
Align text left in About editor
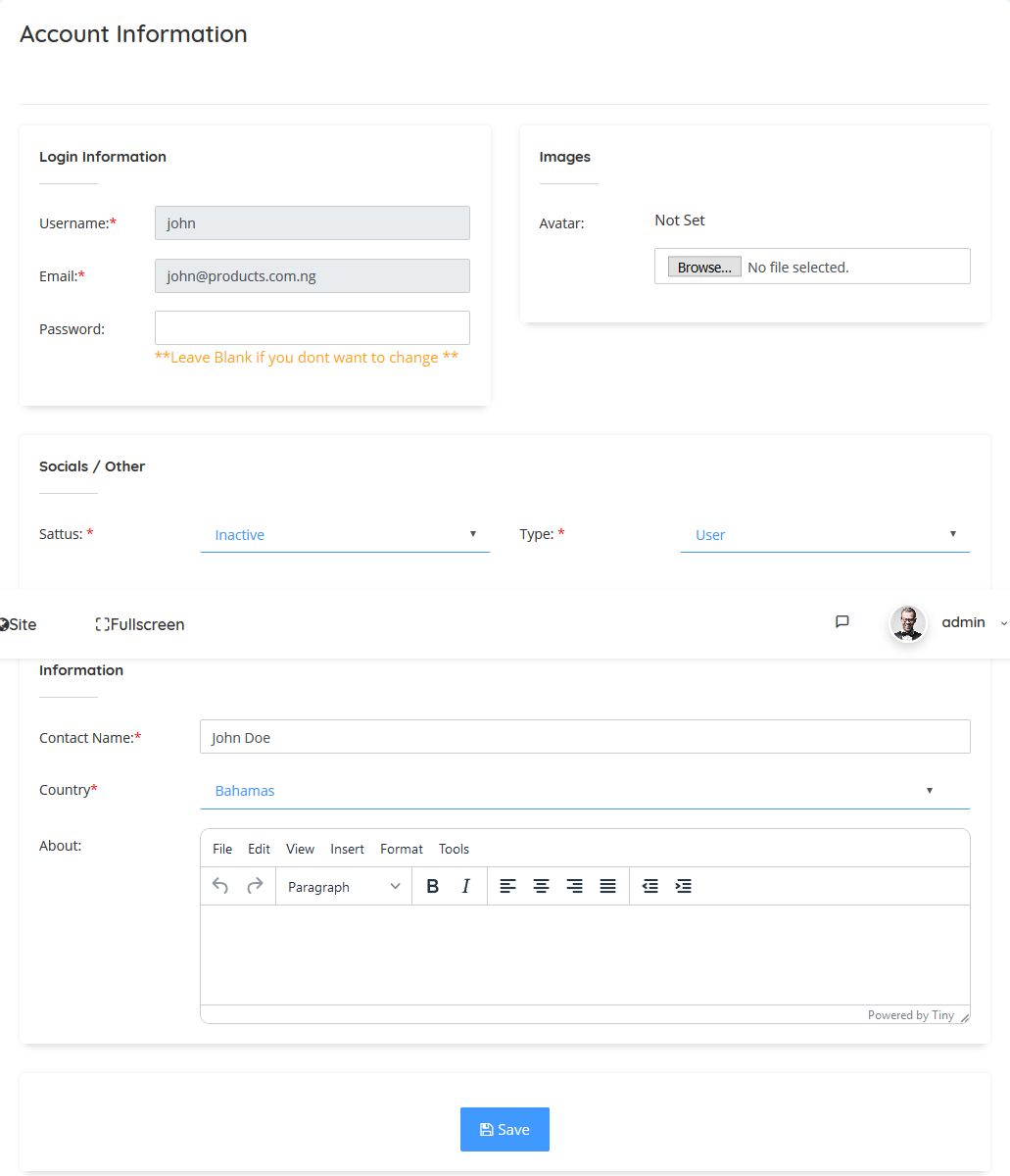[x=507, y=887]
